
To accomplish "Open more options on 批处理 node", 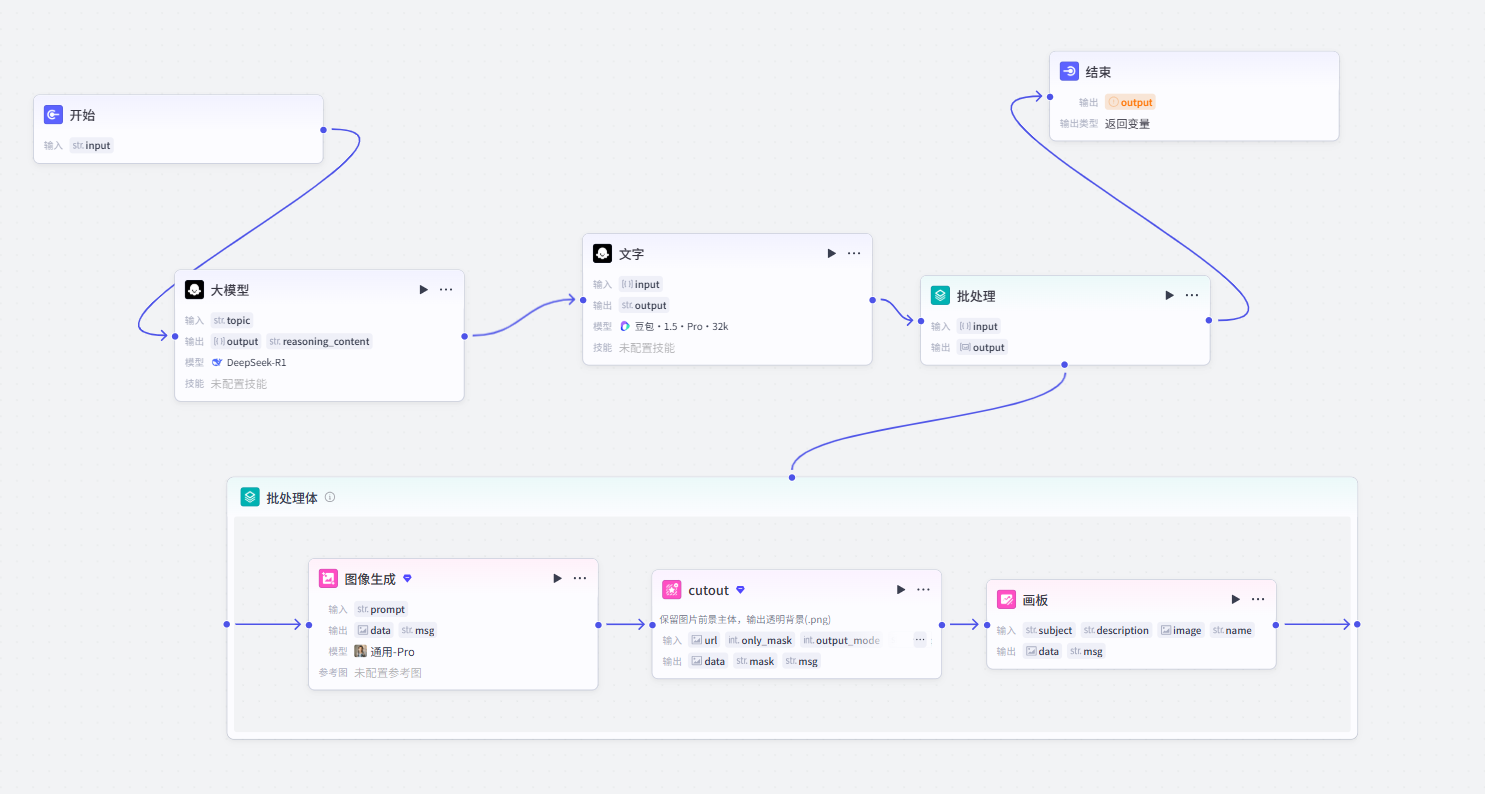I will pyautogui.click(x=1192, y=296).
